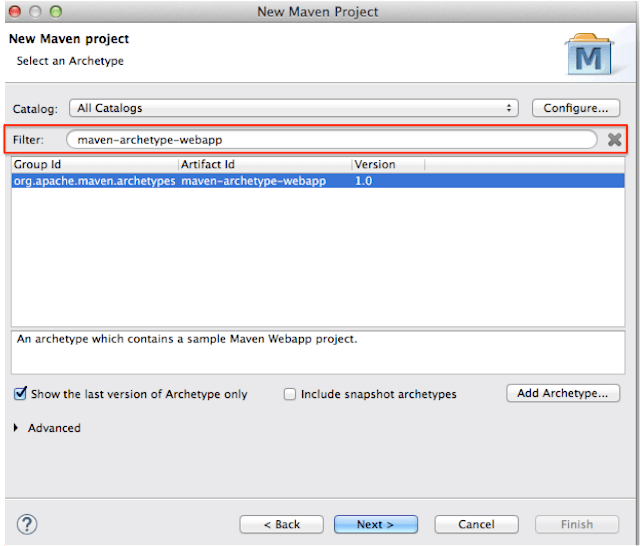
Task: Select the maven-archetype-webapp row
Action: (250, 181)
